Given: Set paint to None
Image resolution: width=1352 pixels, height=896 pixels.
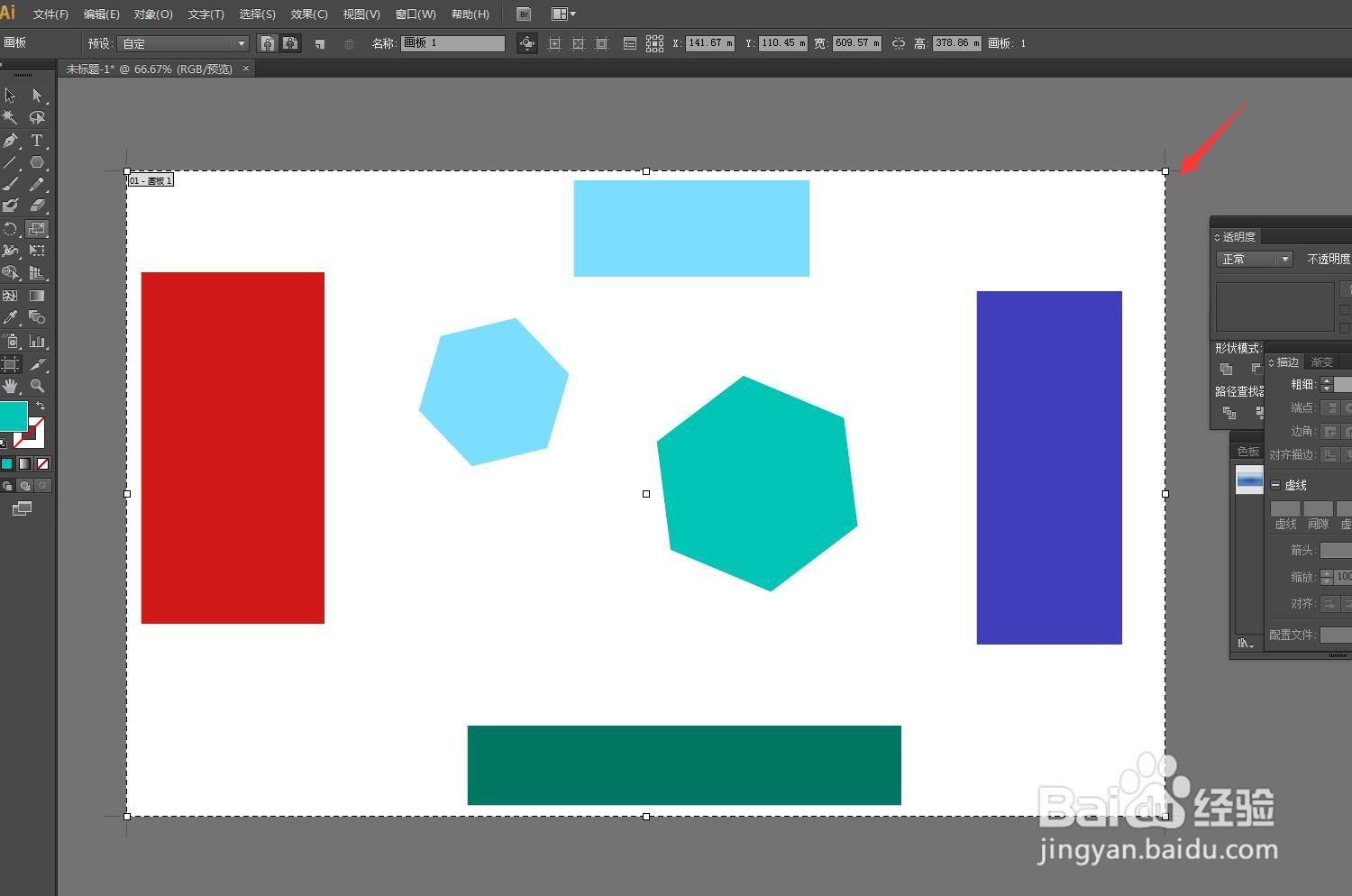Looking at the screenshot, I should point(42,463).
